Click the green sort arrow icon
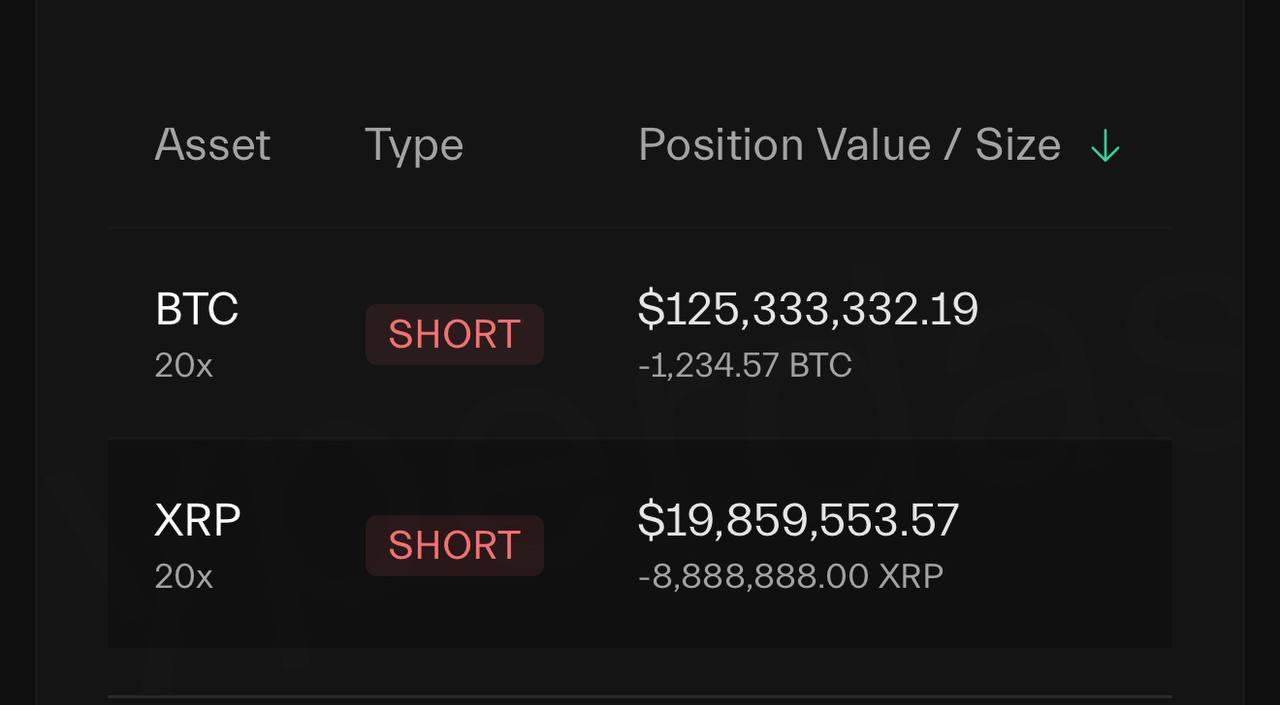This screenshot has height=705, width=1280. (x=1105, y=147)
